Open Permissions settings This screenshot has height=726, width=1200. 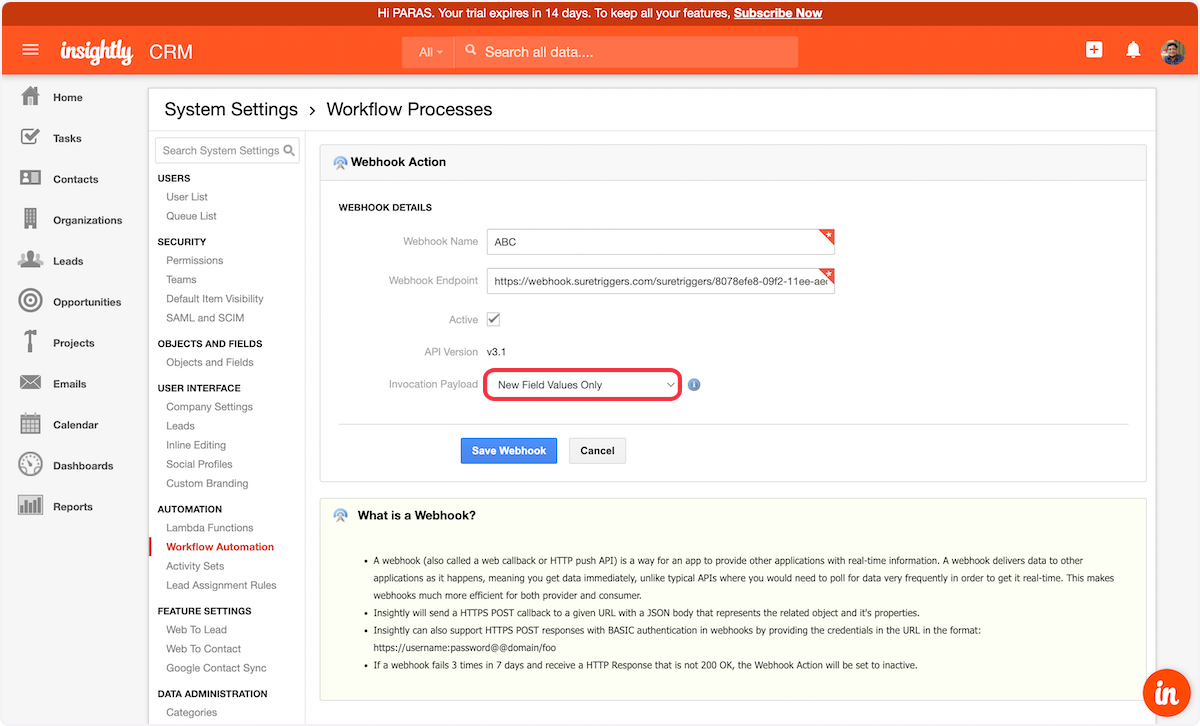click(195, 260)
